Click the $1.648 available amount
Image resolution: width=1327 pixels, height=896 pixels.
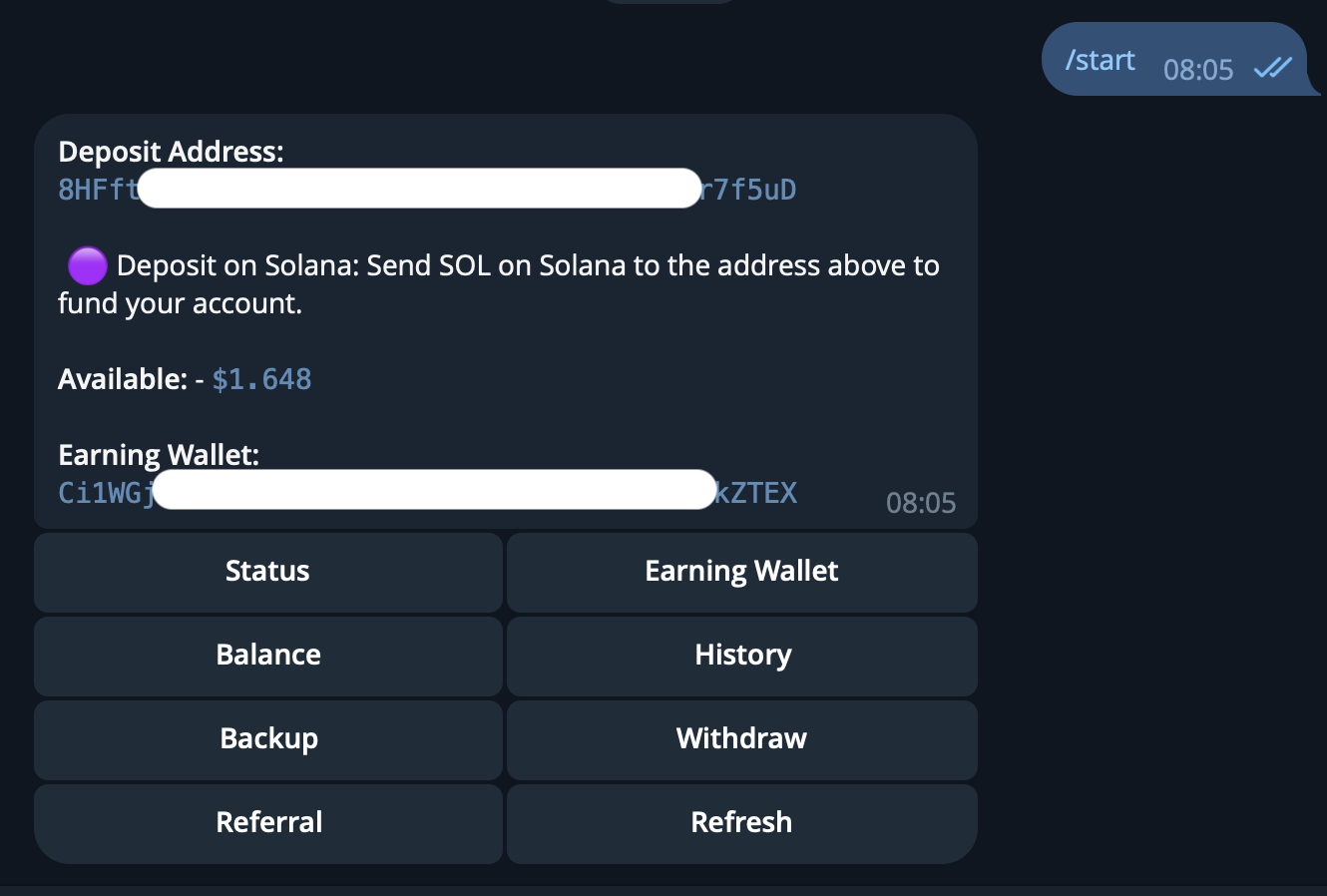click(261, 379)
